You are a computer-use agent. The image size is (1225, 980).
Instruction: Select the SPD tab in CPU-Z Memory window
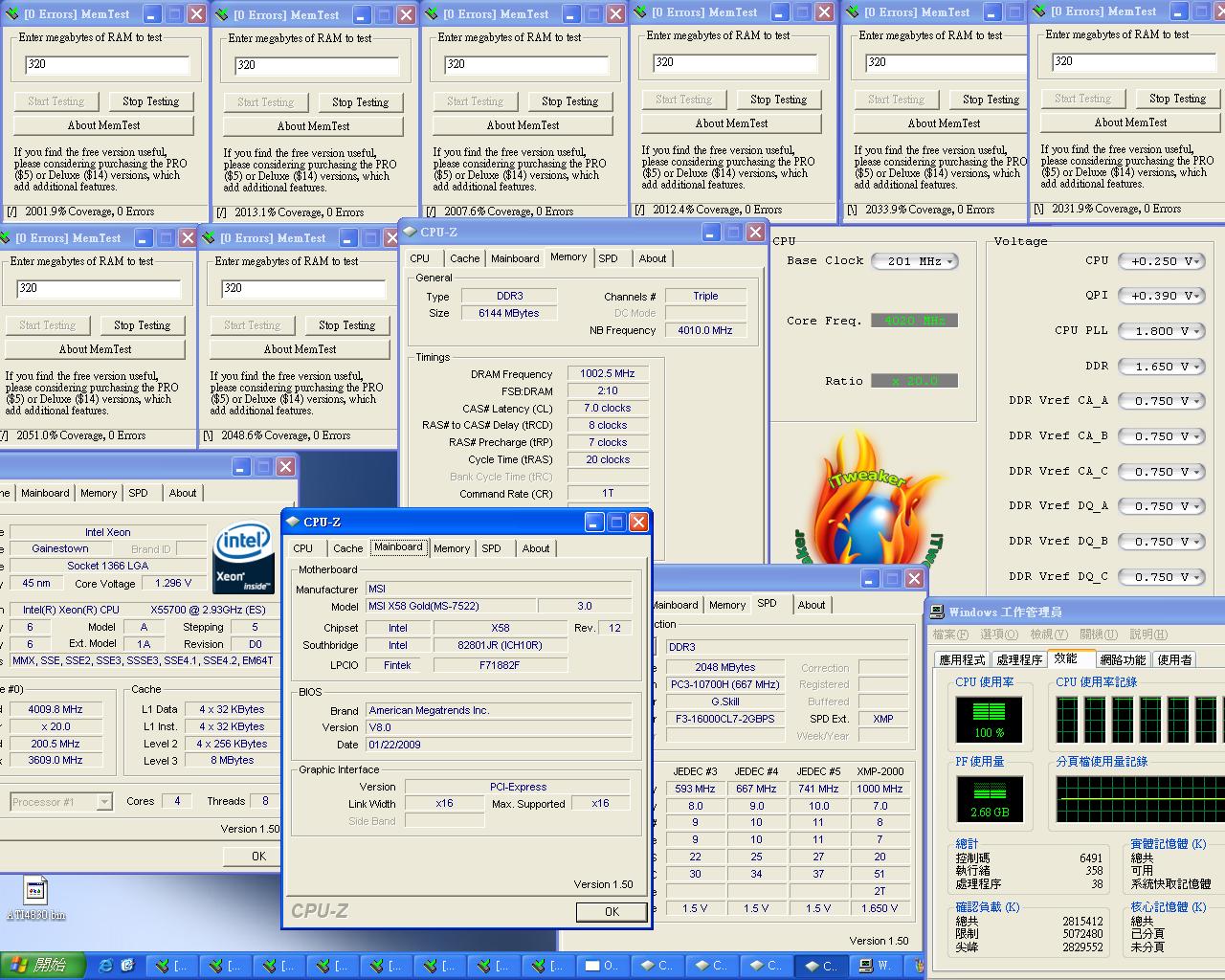point(609,258)
